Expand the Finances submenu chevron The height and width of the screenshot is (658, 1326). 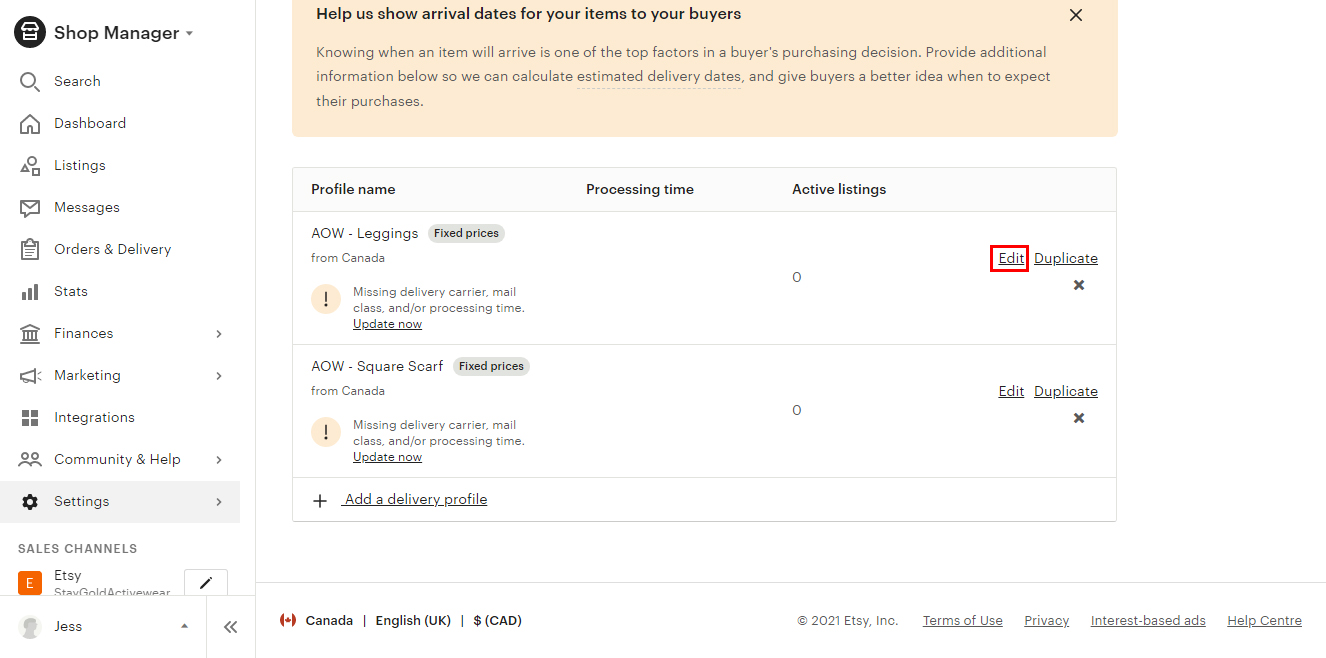219,333
